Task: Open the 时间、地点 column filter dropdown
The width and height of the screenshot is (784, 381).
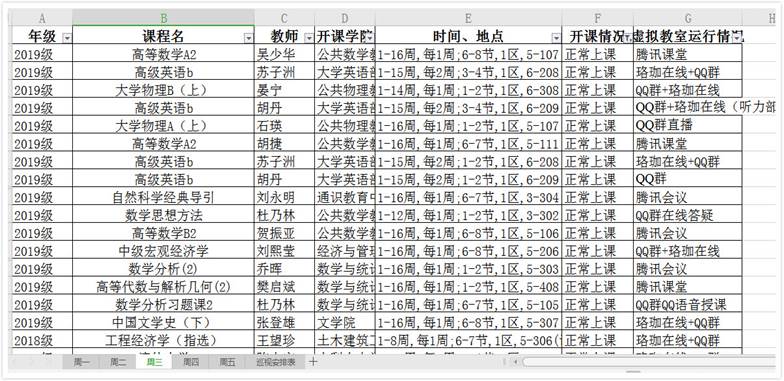Action: click(556, 38)
